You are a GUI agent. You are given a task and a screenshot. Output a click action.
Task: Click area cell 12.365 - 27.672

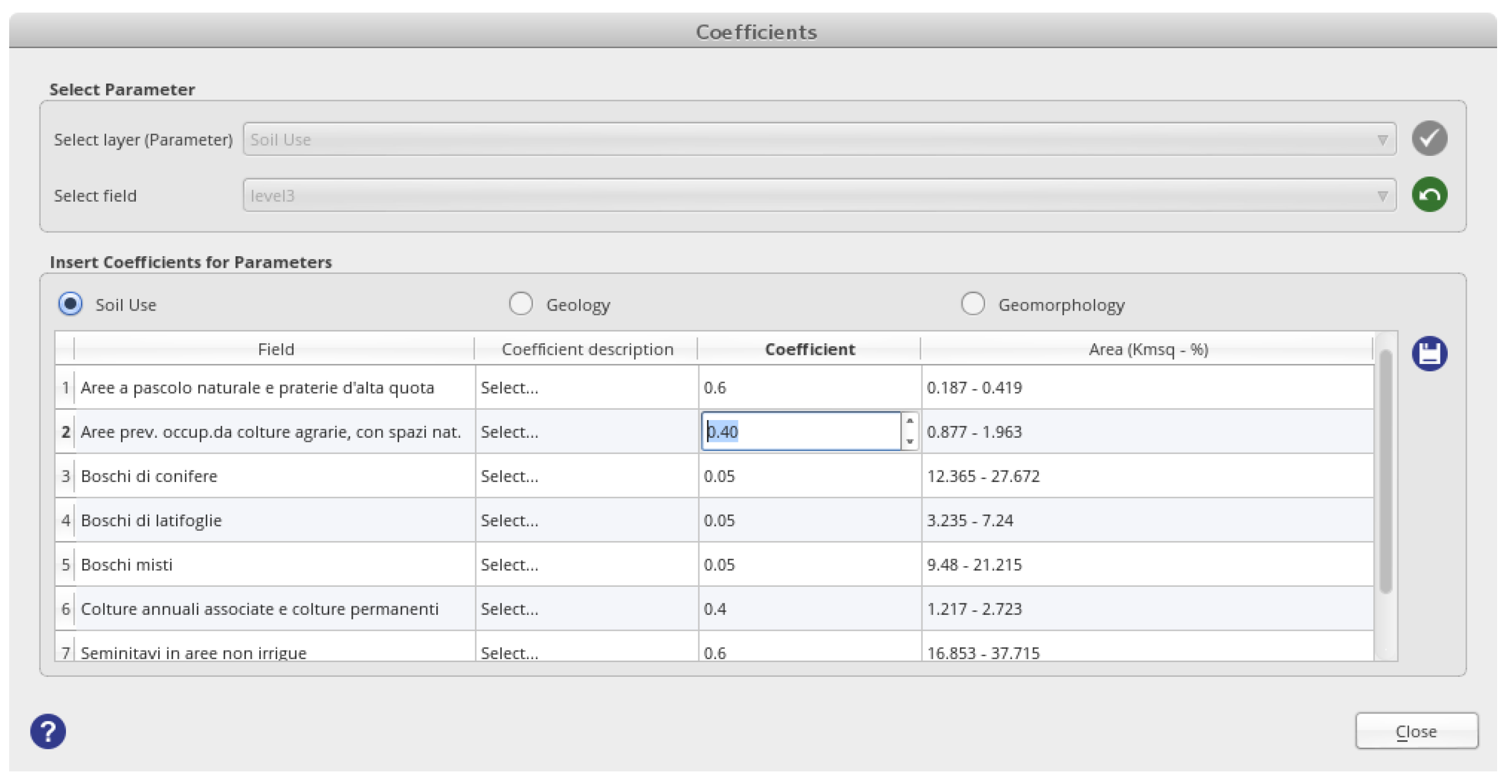1147,476
